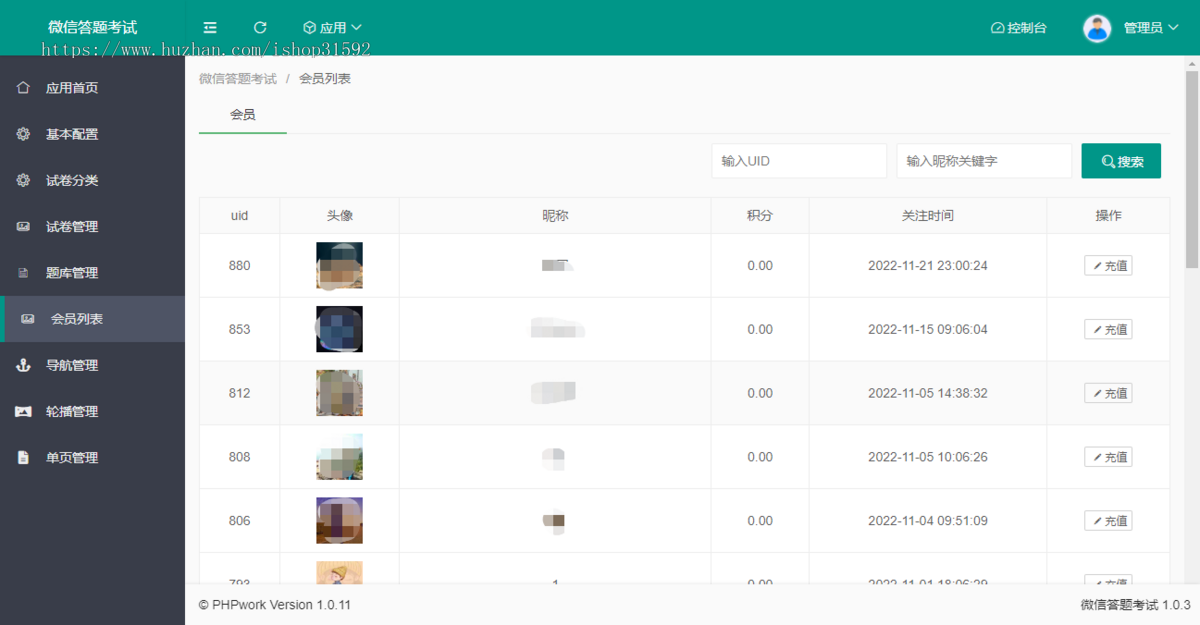Viewport: 1200px width, 625px height.
Task: Click footer text 微信答题考试 1.0.3
Action: (1135, 605)
